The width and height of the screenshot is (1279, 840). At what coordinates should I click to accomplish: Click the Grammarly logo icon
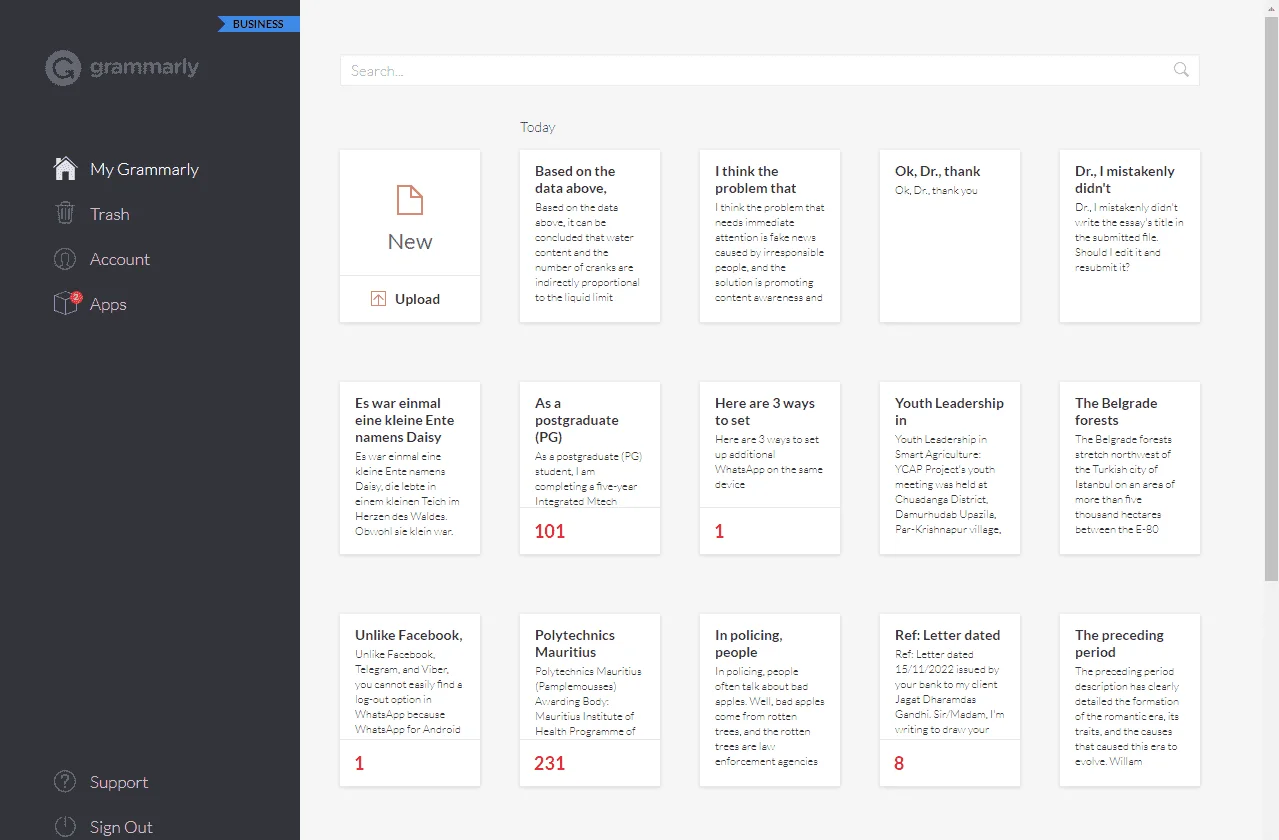click(63, 68)
